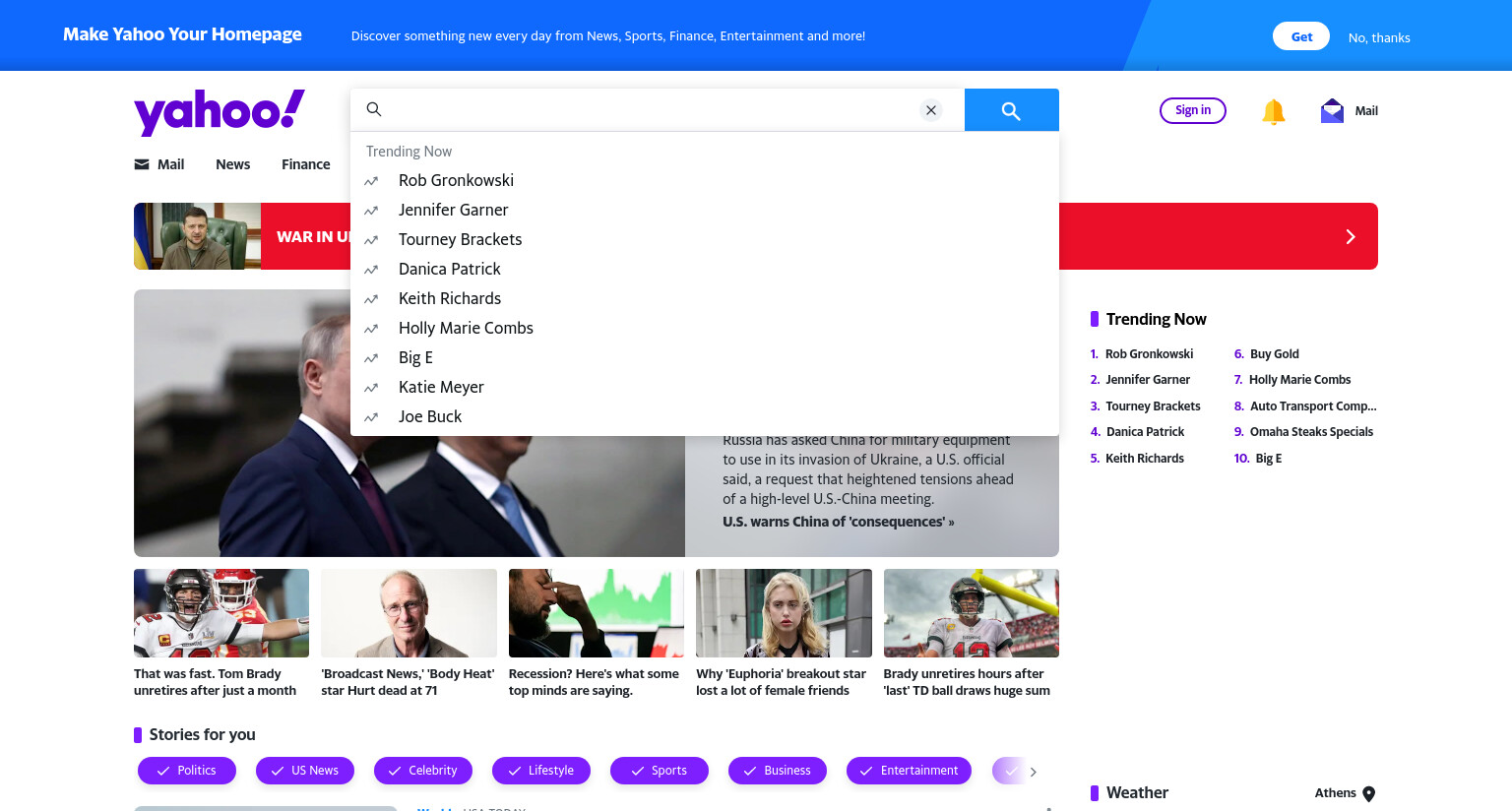The height and width of the screenshot is (811, 1512).
Task: Click the Yahoo logo
Action: point(220,112)
